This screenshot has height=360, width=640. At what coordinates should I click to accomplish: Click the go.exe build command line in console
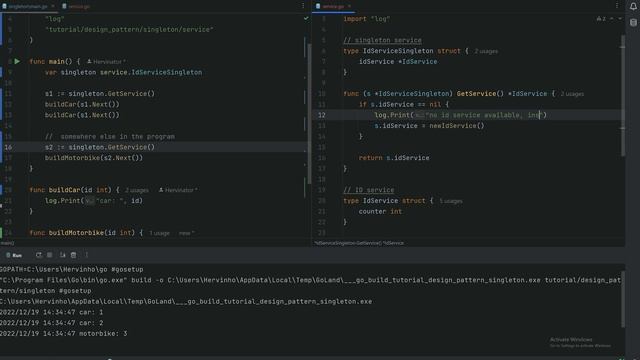310,280
